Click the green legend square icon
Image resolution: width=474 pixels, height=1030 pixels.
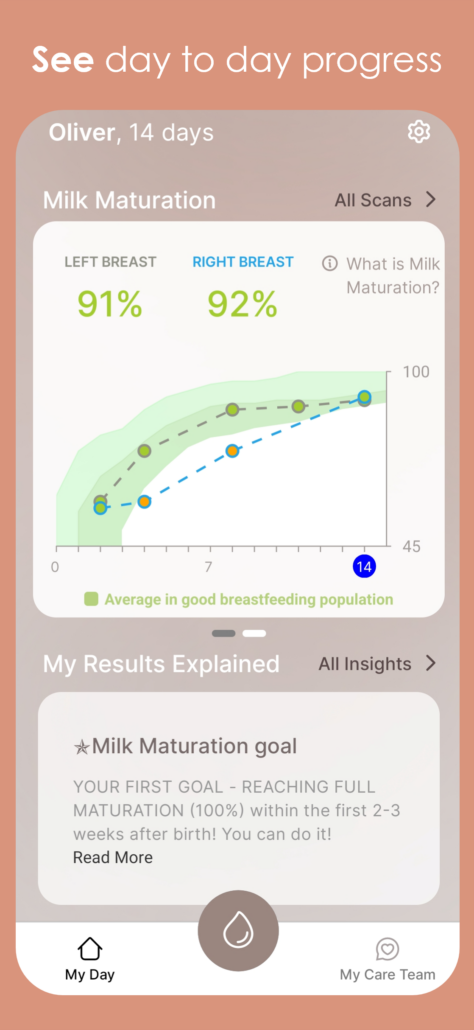91,599
